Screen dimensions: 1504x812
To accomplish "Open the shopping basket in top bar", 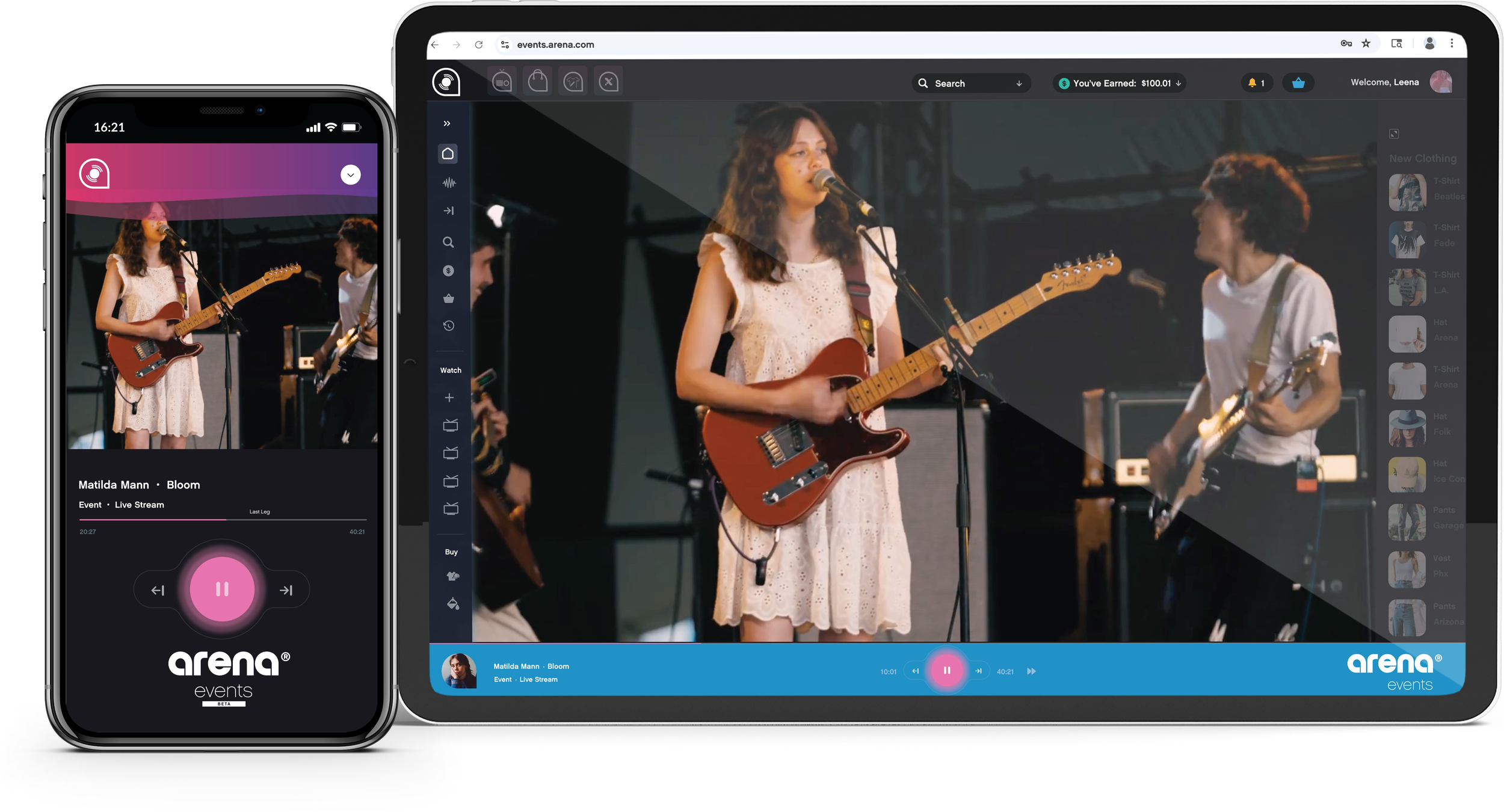I will [x=1298, y=83].
